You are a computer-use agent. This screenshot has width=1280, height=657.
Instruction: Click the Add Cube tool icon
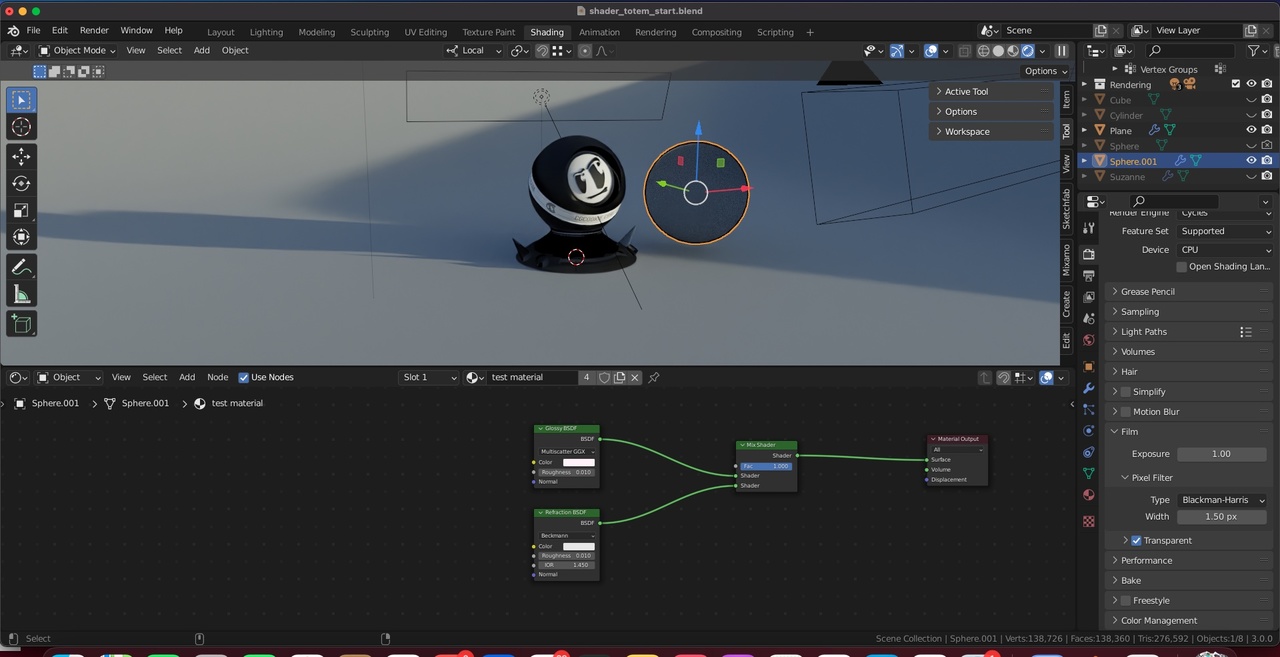[x=21, y=323]
